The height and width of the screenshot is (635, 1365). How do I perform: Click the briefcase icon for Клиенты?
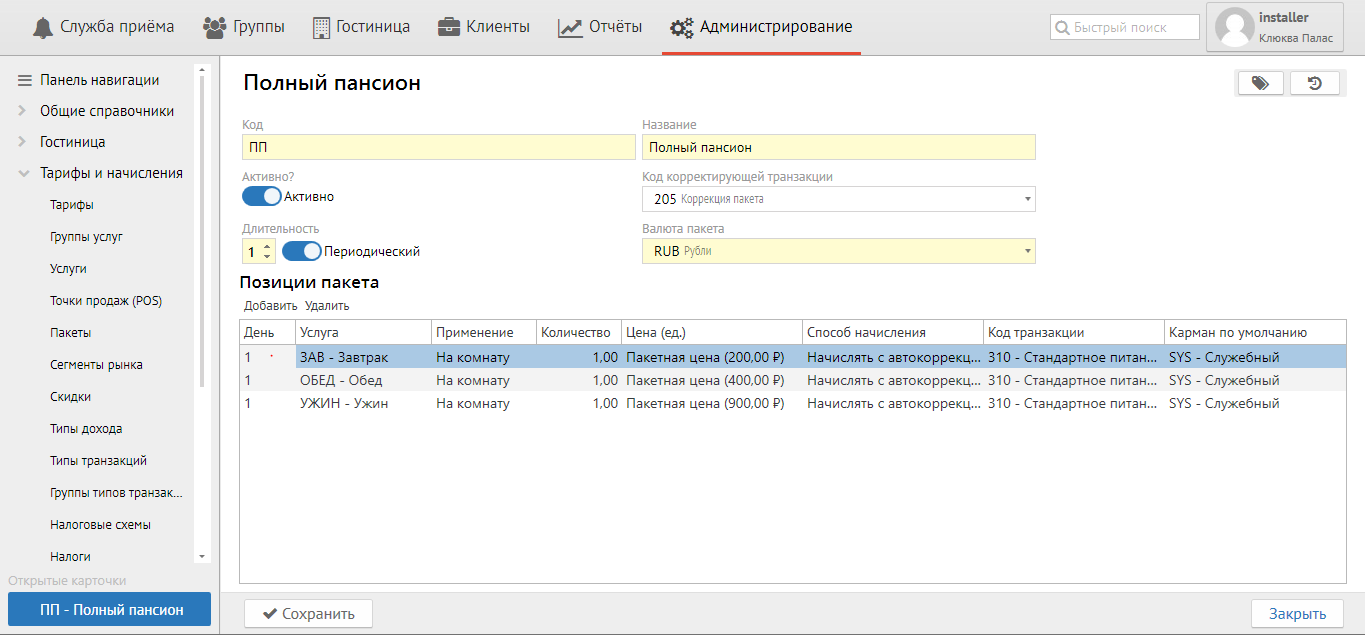coord(449,27)
